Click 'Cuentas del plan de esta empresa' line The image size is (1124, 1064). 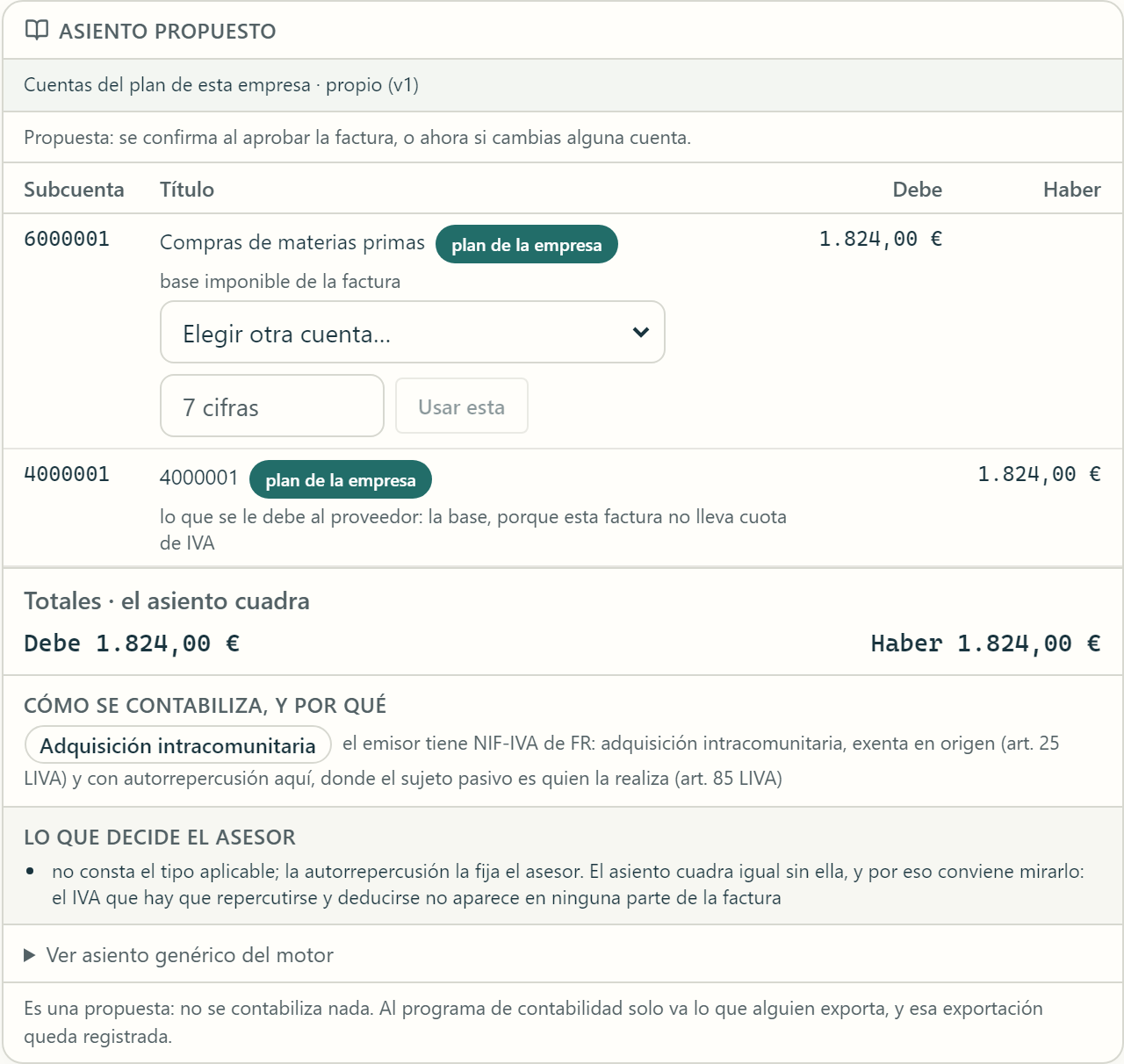click(221, 85)
